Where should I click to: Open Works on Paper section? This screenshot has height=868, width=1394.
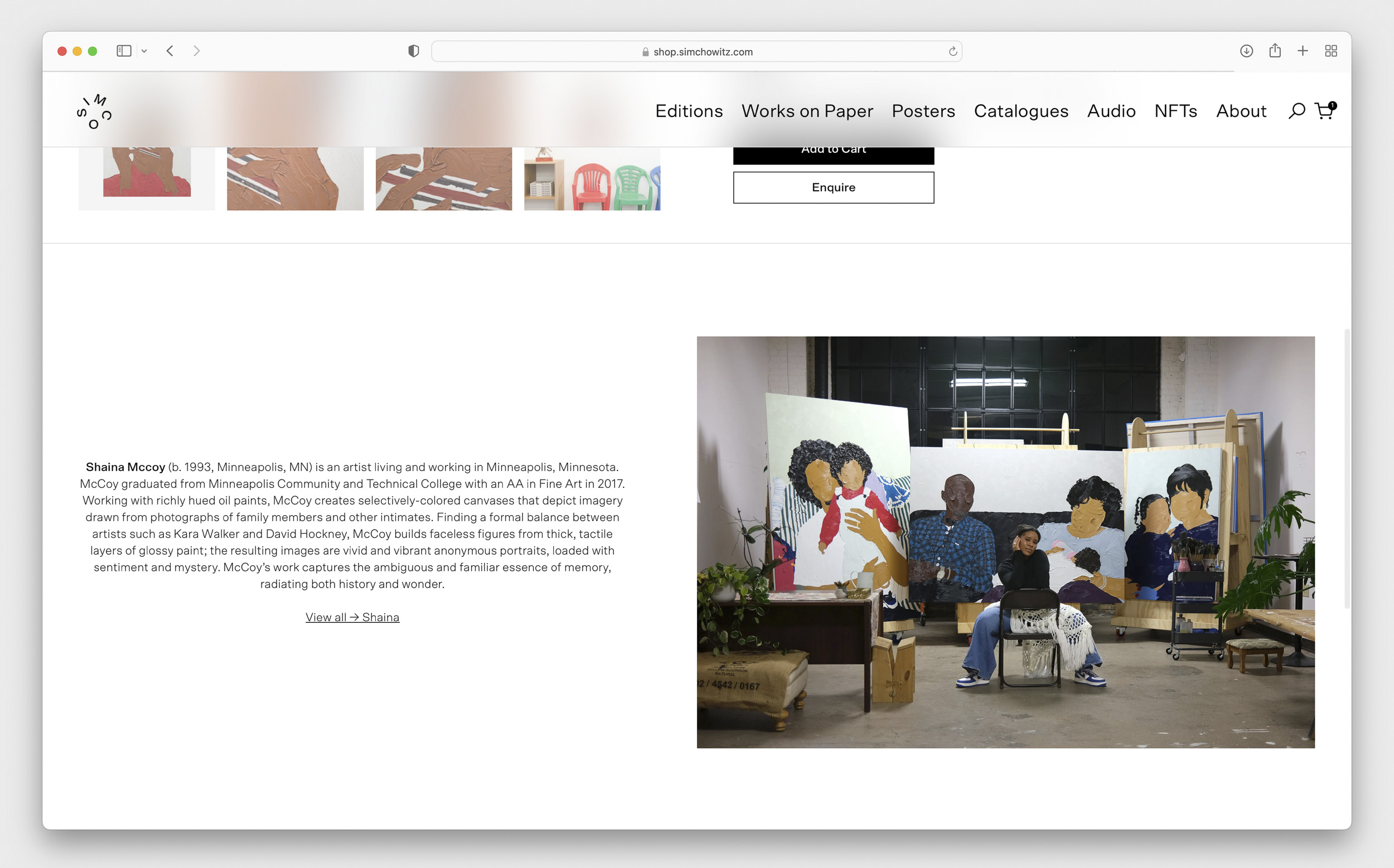click(807, 111)
